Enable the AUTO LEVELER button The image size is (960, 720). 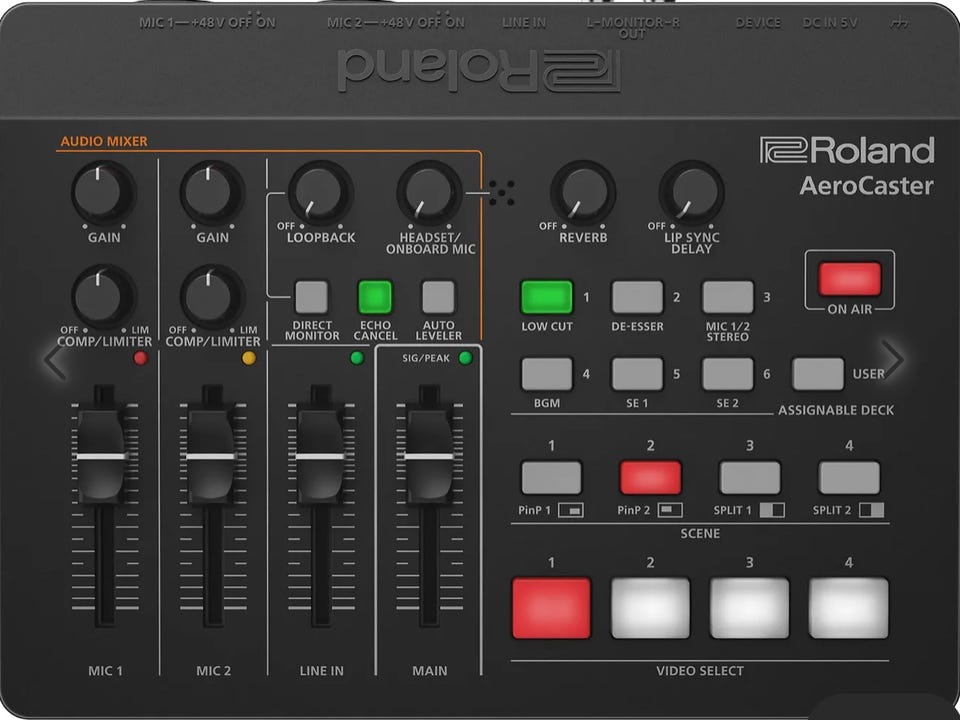coord(438,297)
